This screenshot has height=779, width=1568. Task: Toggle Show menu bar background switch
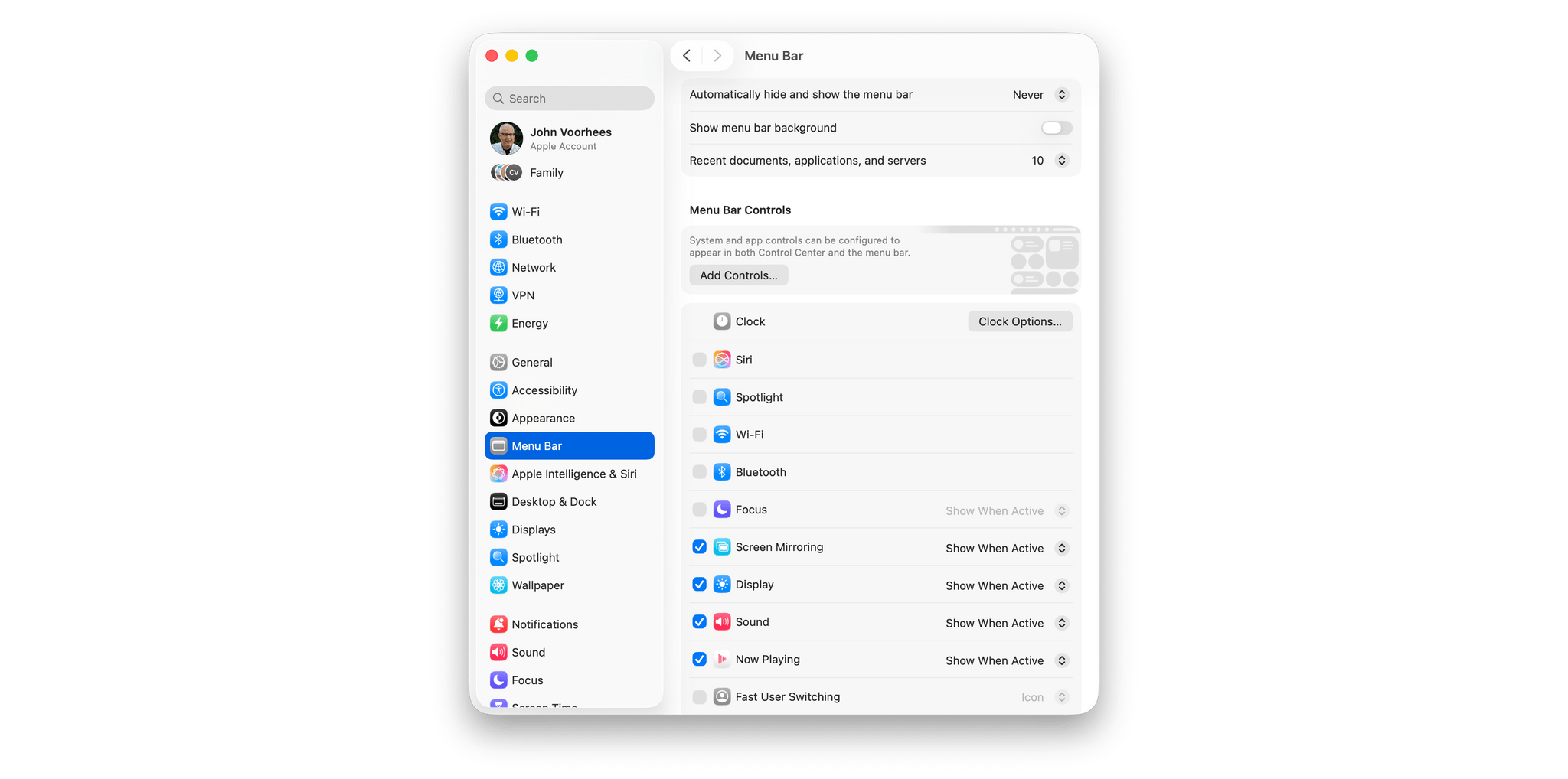tap(1057, 128)
